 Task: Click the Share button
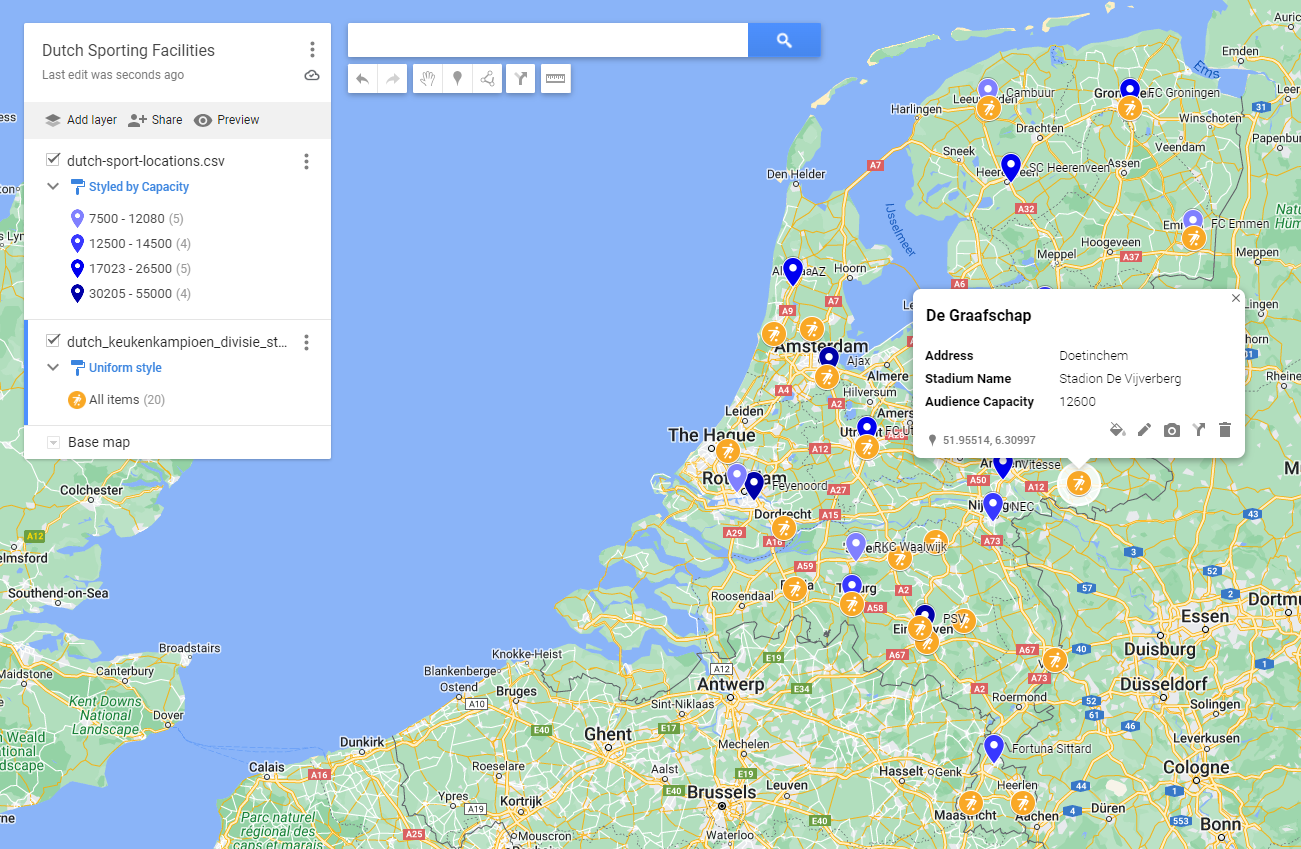coord(155,120)
